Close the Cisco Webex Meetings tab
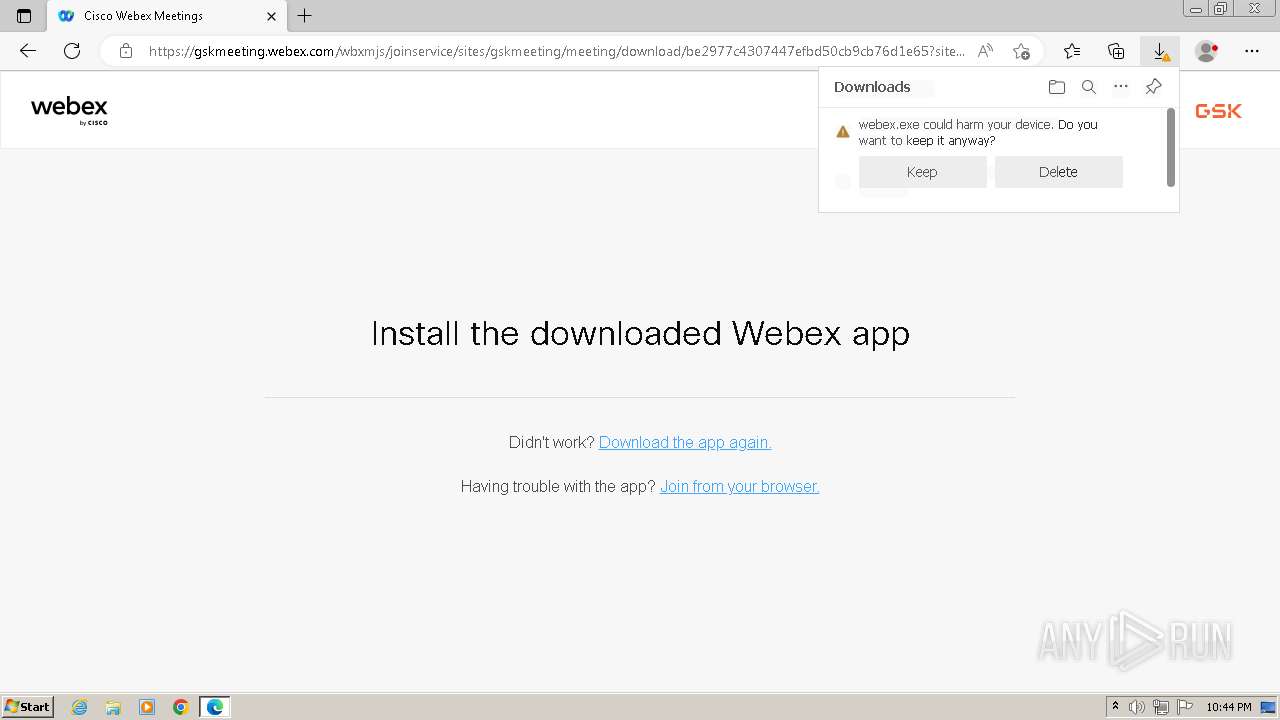1280x720 pixels. pos(271,16)
